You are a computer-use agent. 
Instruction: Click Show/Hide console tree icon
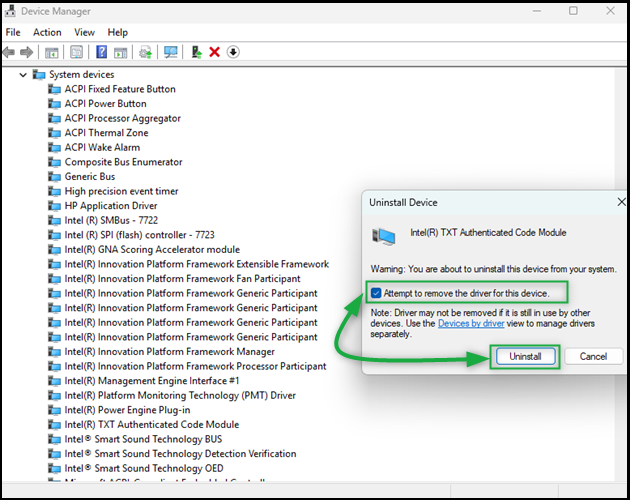(51, 52)
